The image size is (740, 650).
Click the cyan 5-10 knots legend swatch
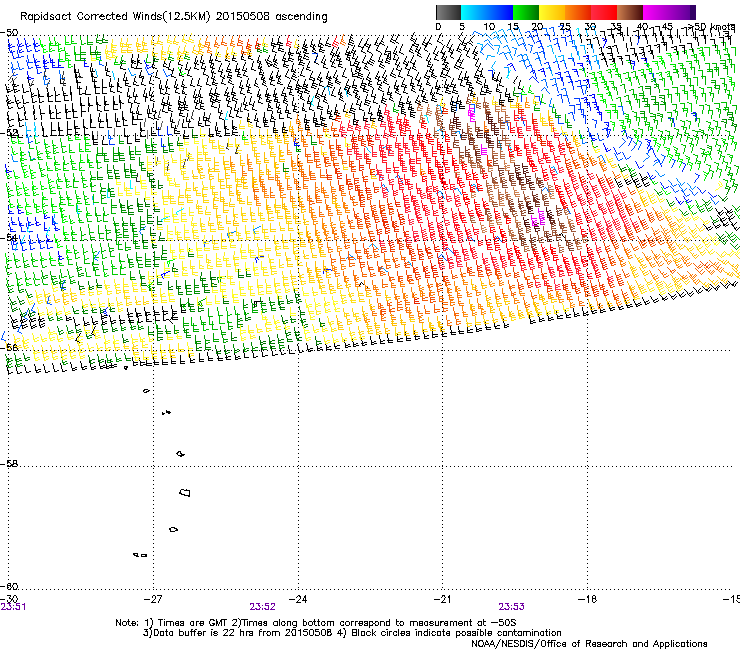(474, 12)
